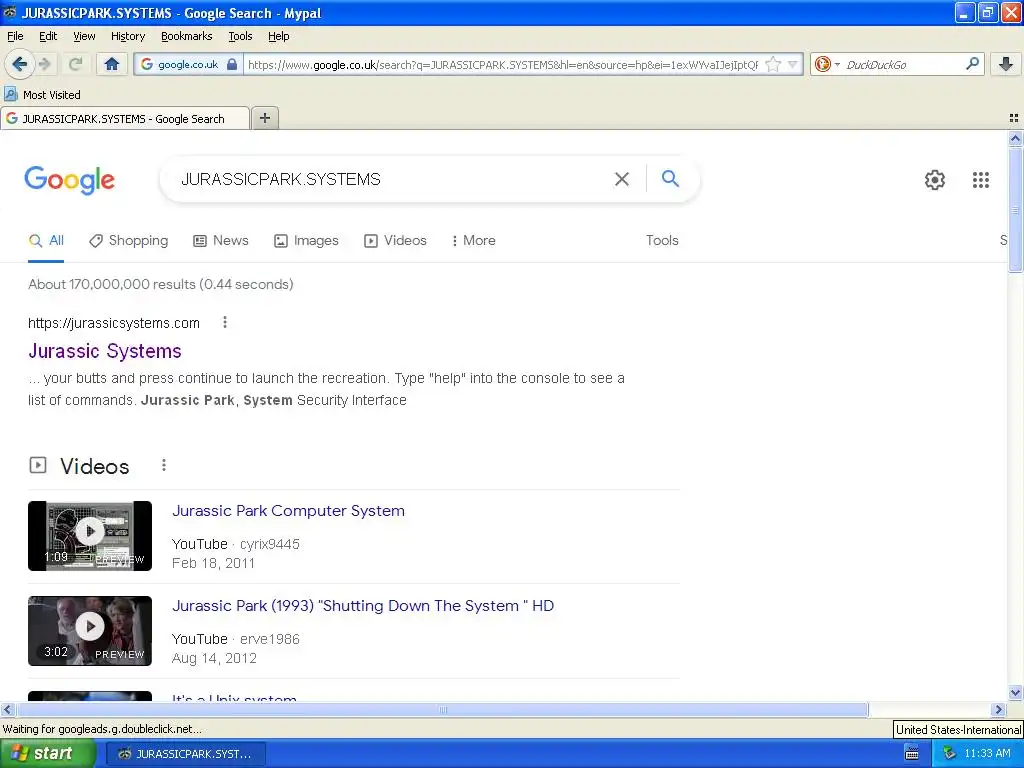Open options dots beside Videos heading
This screenshot has width=1024, height=768.
(163, 465)
